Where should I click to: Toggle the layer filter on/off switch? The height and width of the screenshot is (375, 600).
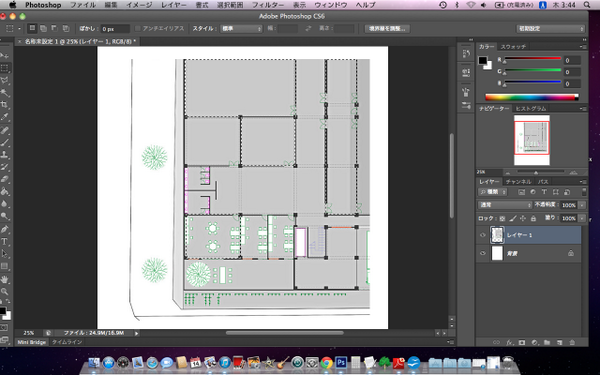click(584, 192)
